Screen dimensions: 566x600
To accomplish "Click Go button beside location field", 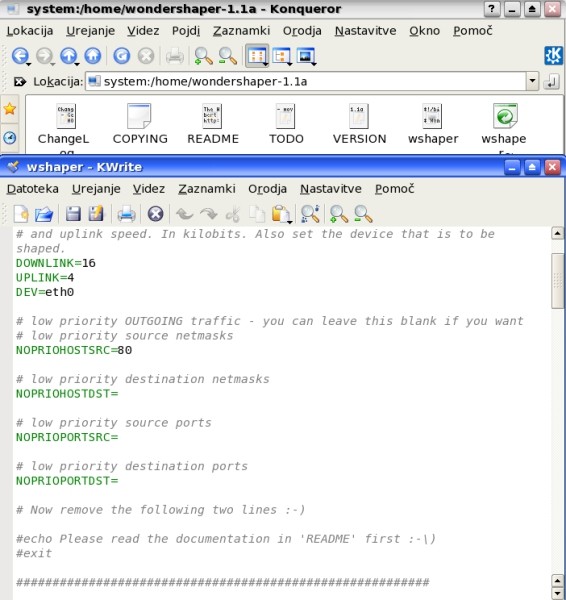I will pyautogui.click(x=551, y=82).
